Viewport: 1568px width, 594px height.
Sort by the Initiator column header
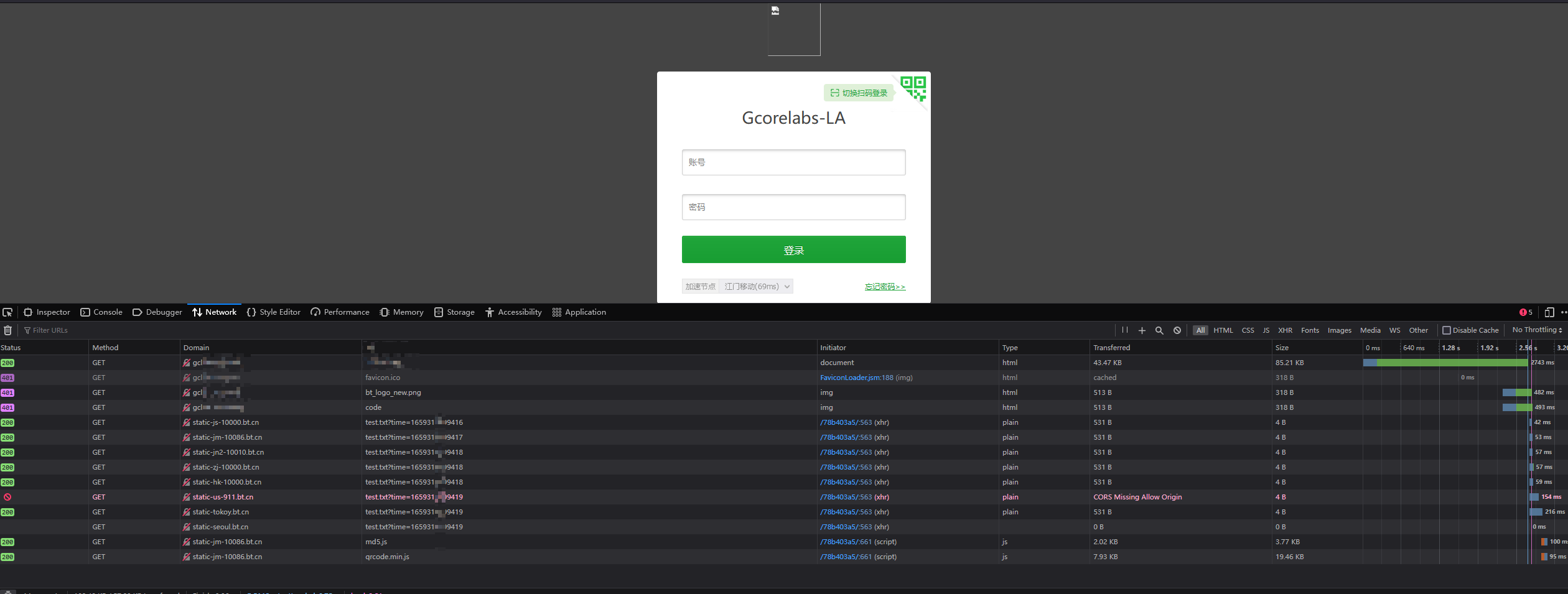pos(908,348)
